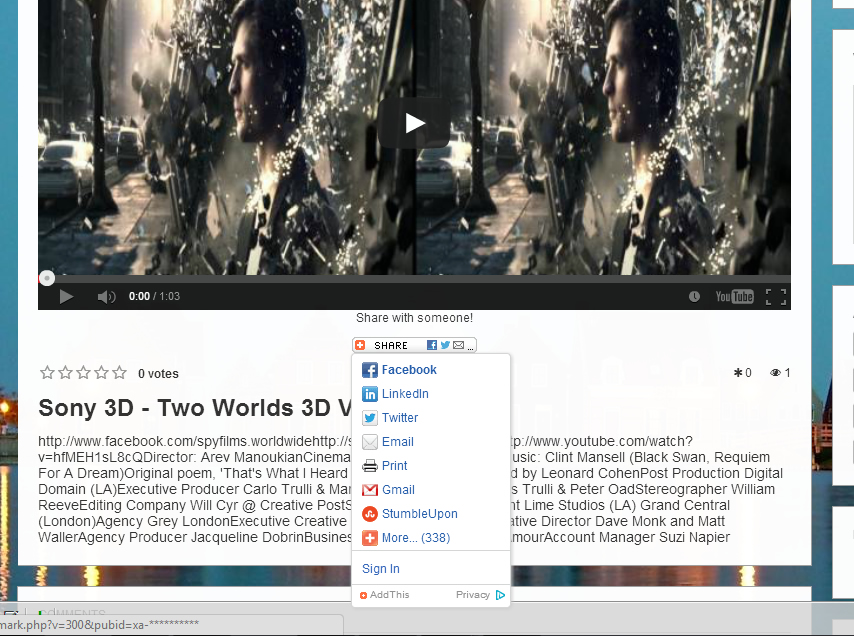The height and width of the screenshot is (636, 854).
Task: Choose Sign In from share menu
Action: pyautogui.click(x=381, y=569)
